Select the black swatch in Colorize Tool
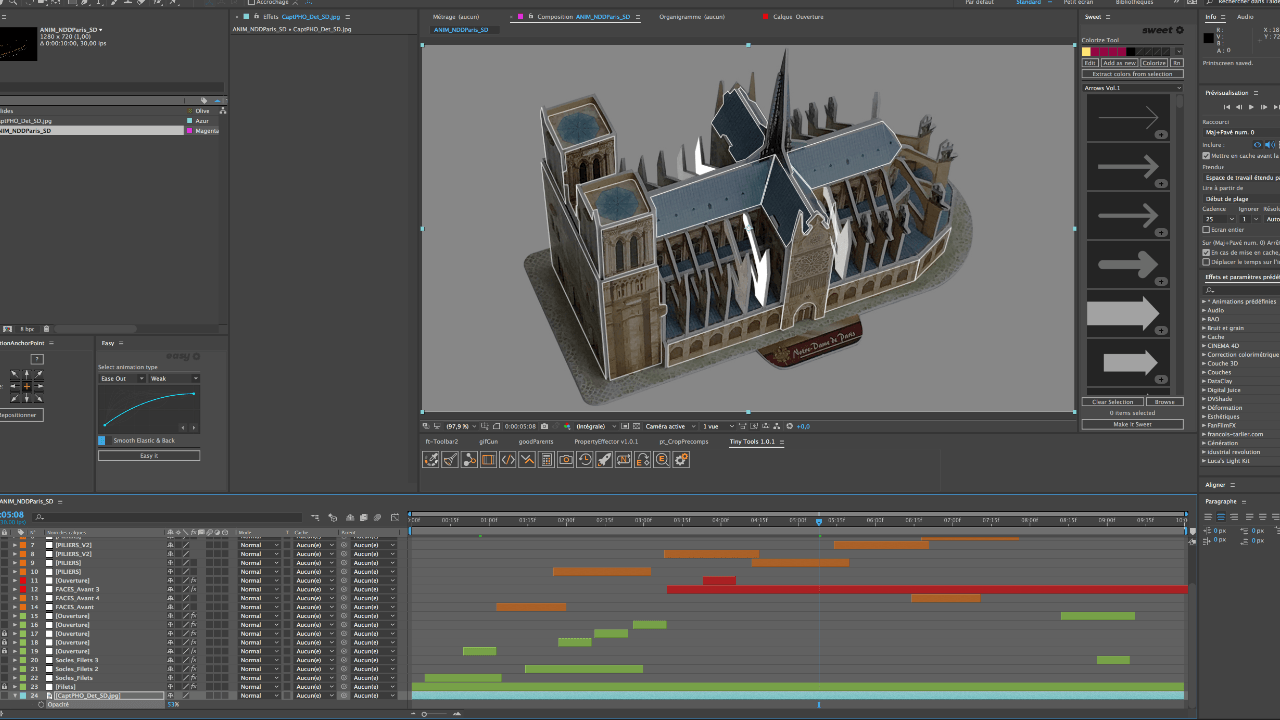The width and height of the screenshot is (1280, 720). (x=1131, y=52)
